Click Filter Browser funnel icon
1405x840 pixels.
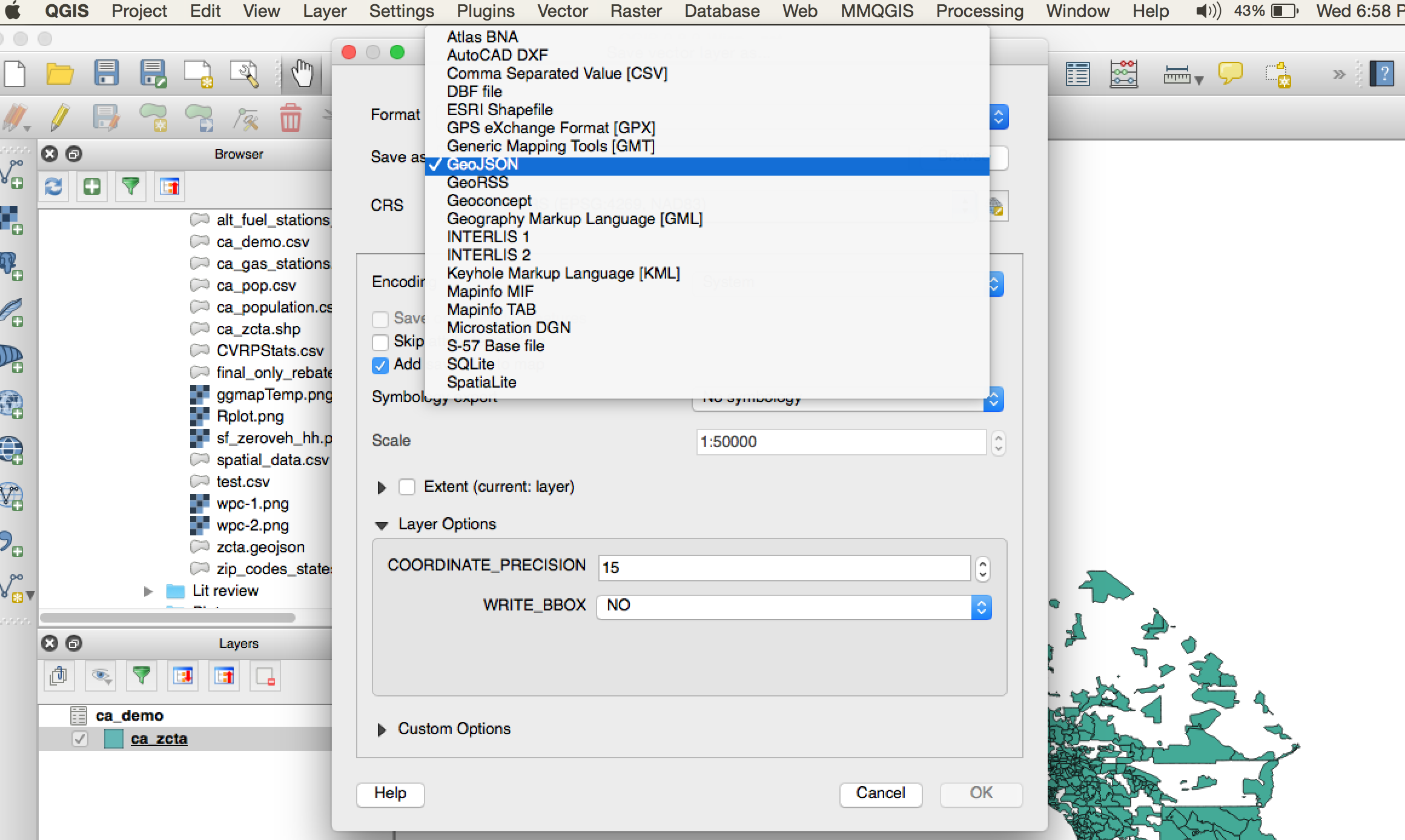[x=131, y=187]
